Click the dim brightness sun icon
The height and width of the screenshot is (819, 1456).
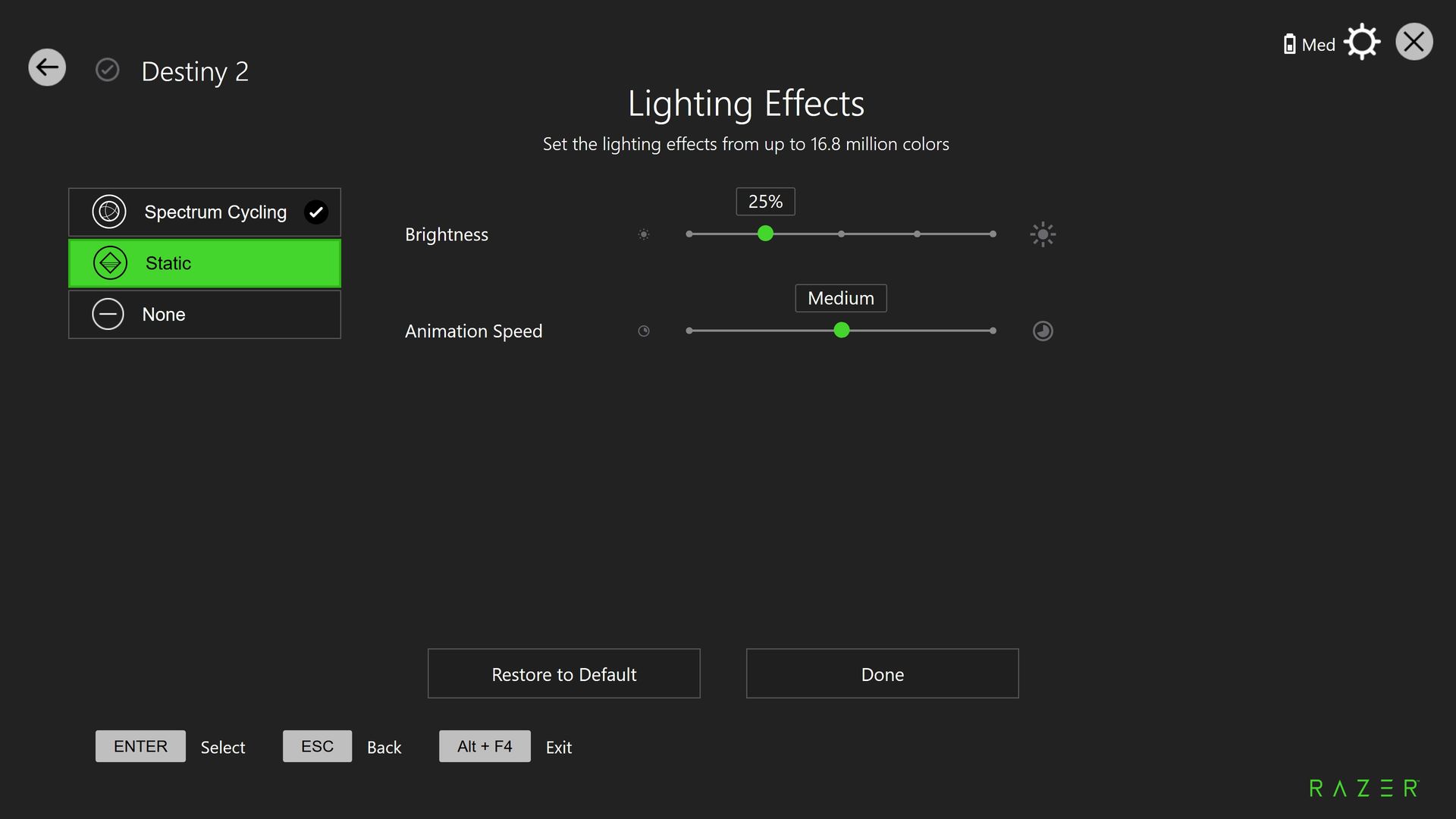(644, 234)
